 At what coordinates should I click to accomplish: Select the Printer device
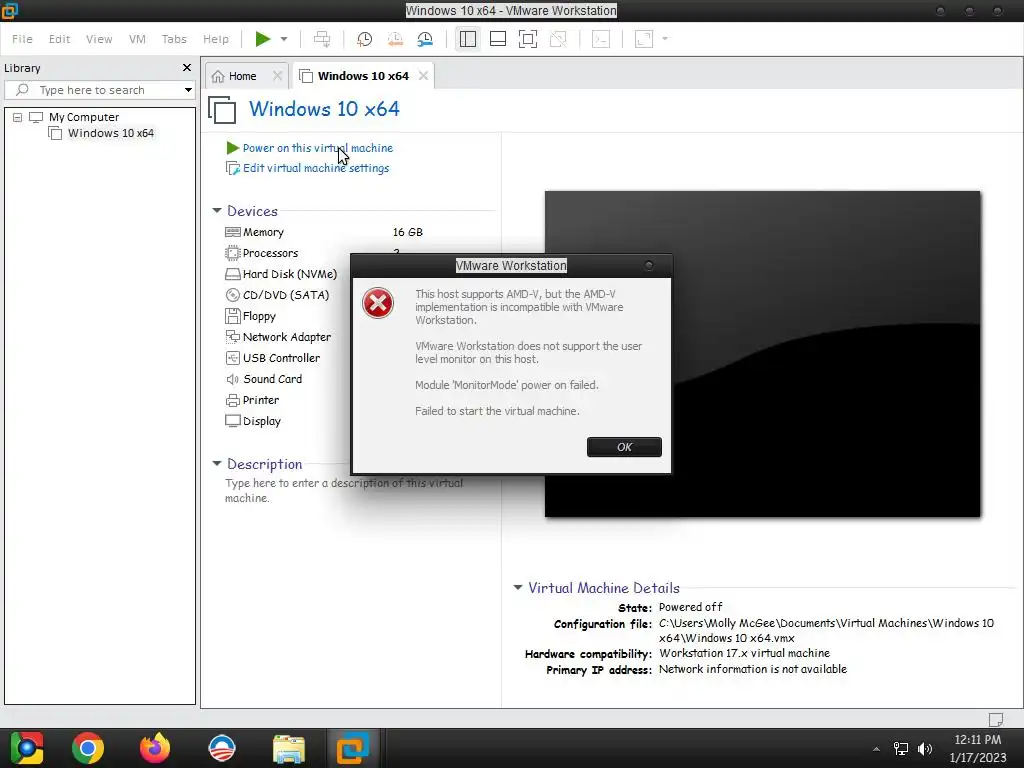(261, 400)
